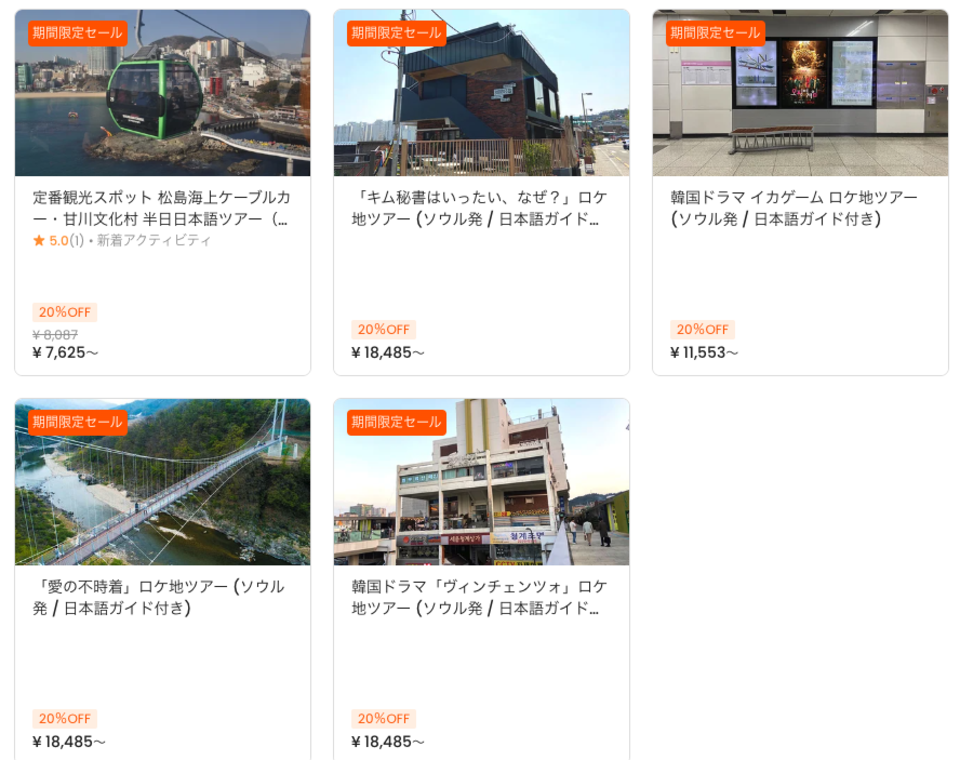Image resolution: width=960 pixels, height=760 pixels.
Task: Click the 期間限定セール badge on cable car card
Action: click(x=78, y=33)
